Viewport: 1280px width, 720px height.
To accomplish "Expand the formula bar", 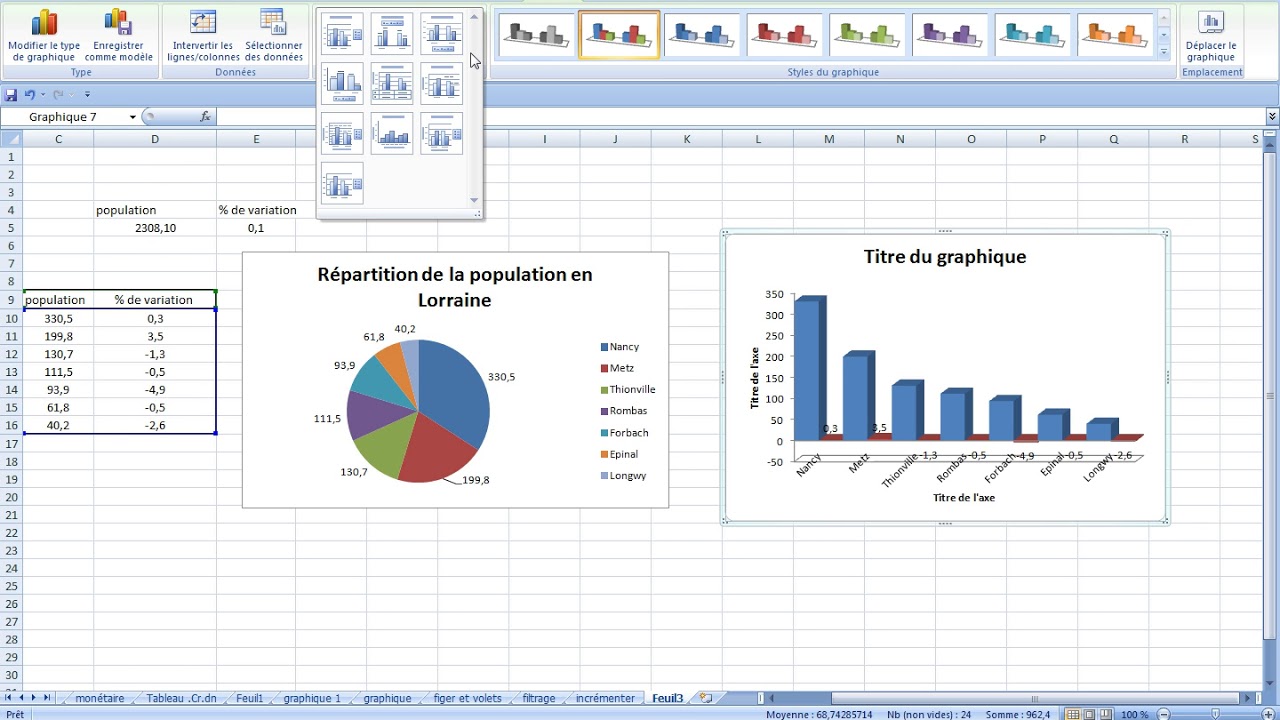I will tap(1272, 117).
